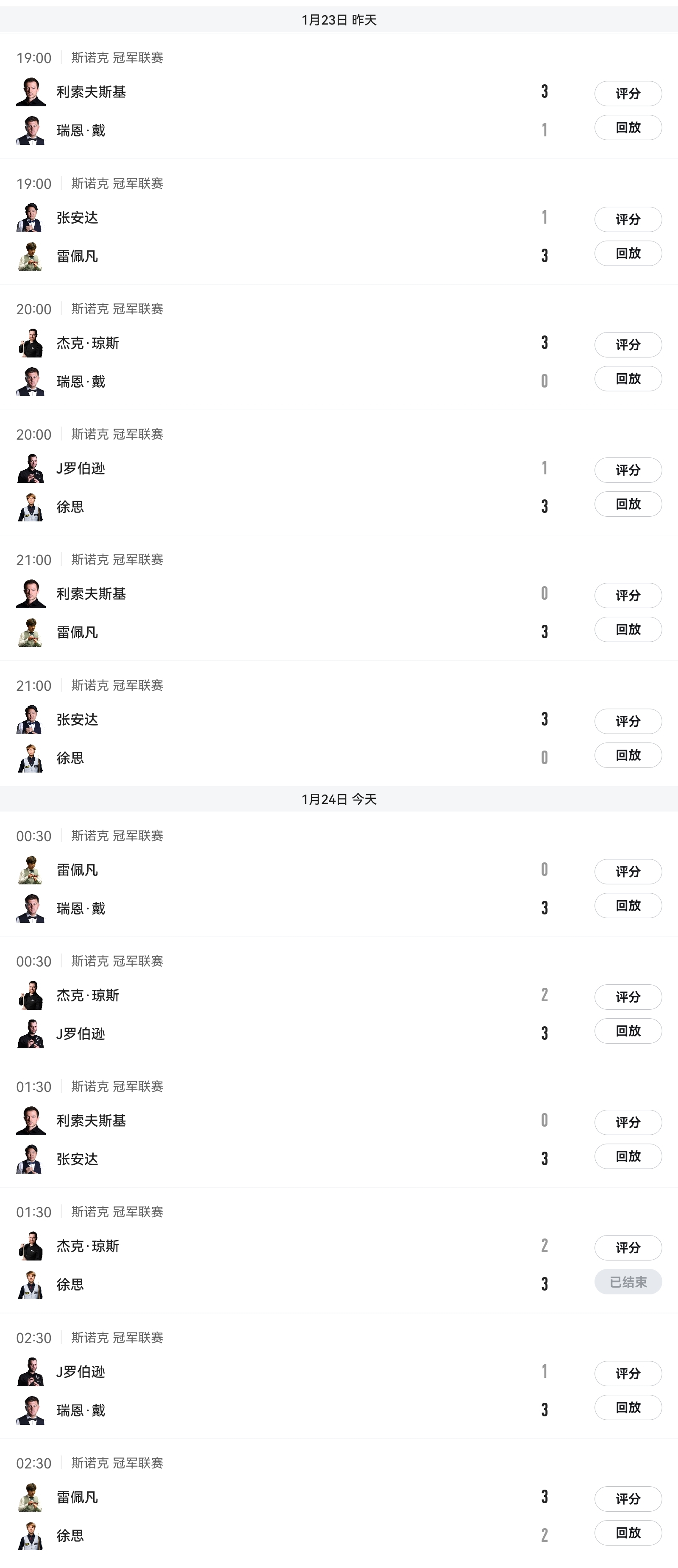Click 张安达's avatar in 01:30 match
Viewport: 678px width, 1568px height.
31,1159
